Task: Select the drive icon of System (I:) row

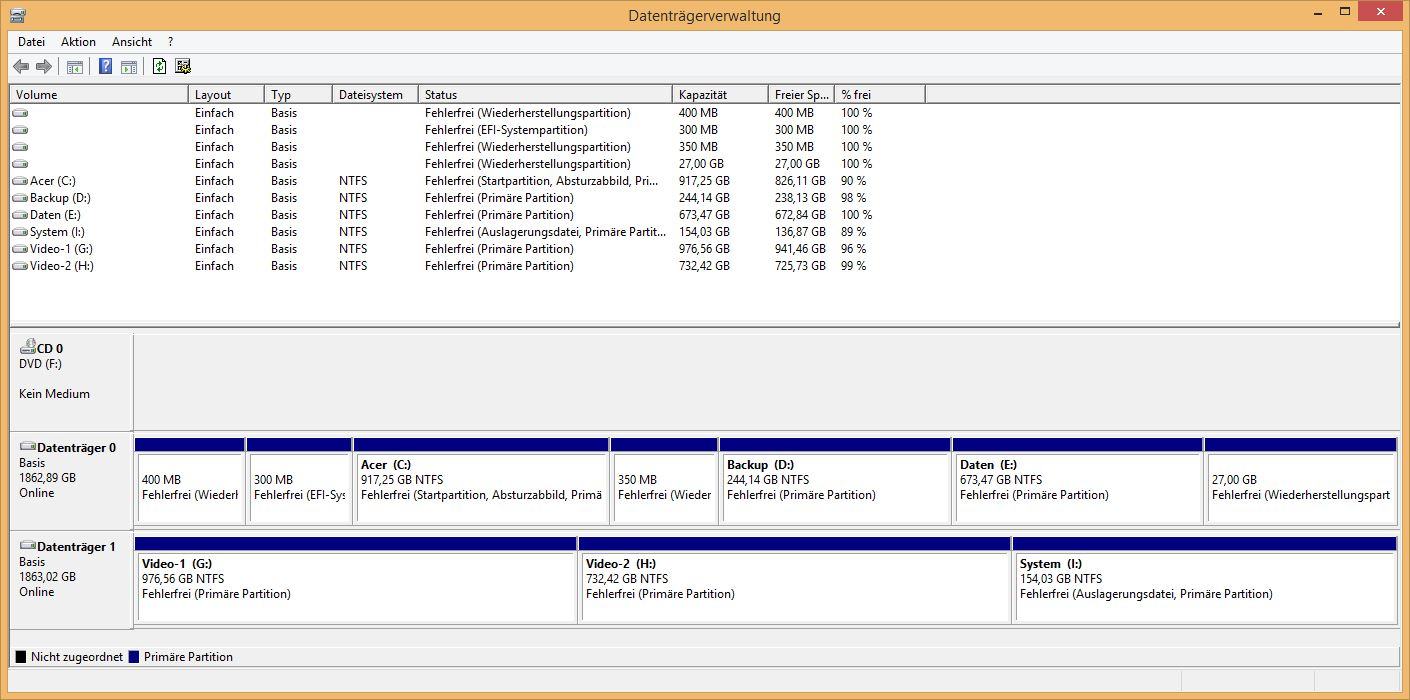Action: pos(20,232)
